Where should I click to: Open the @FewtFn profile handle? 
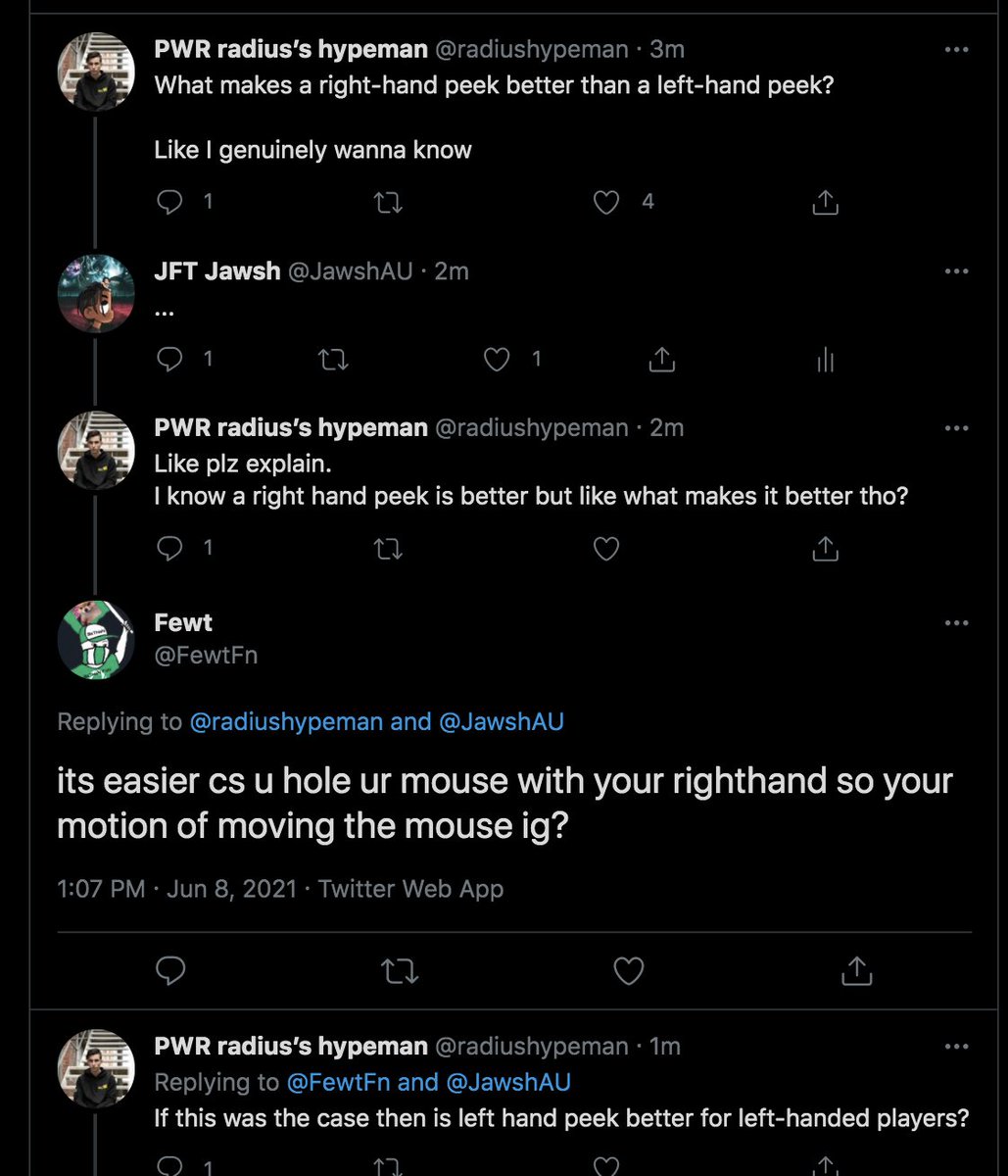click(x=206, y=655)
